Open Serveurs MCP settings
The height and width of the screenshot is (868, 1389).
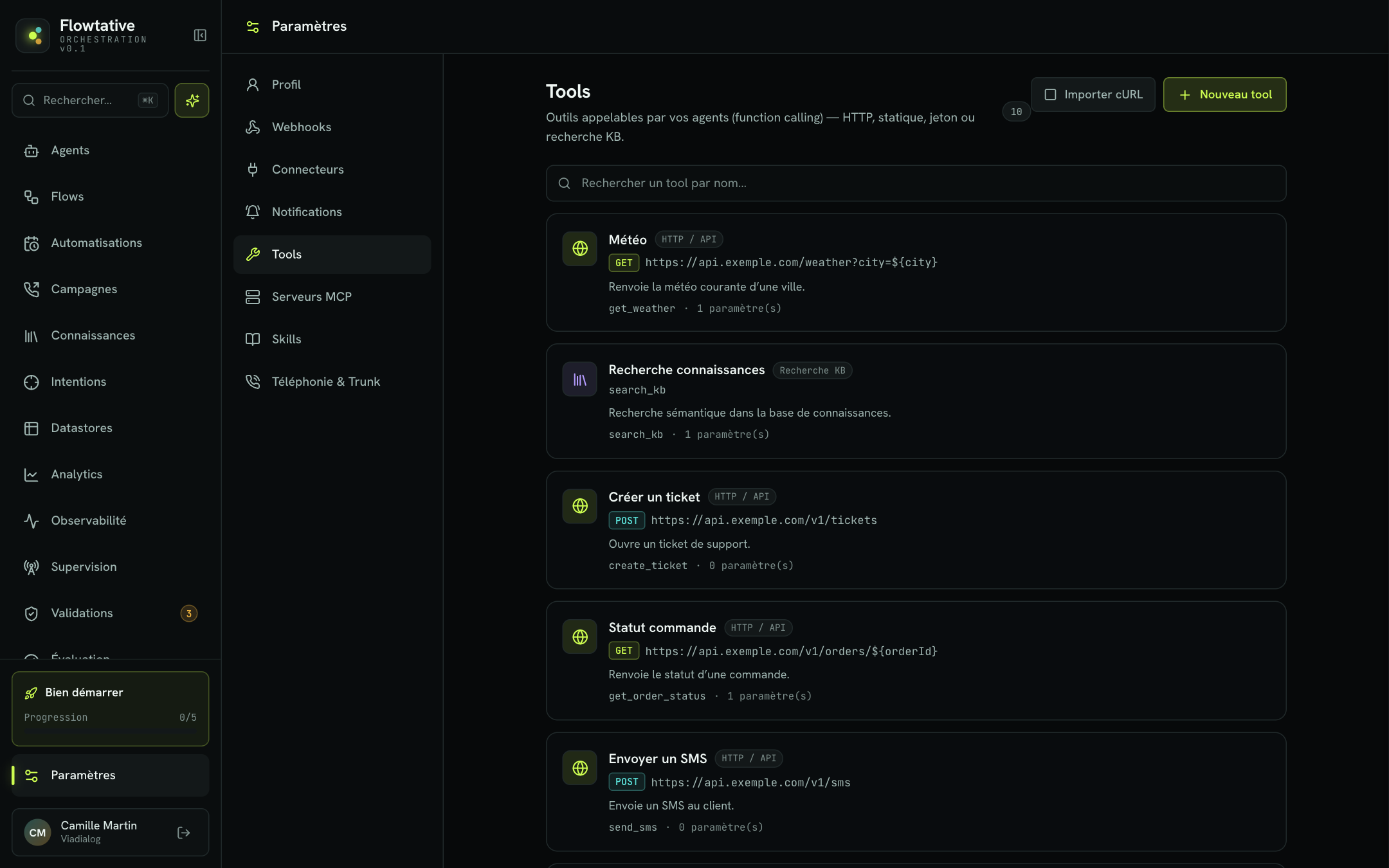(332, 297)
